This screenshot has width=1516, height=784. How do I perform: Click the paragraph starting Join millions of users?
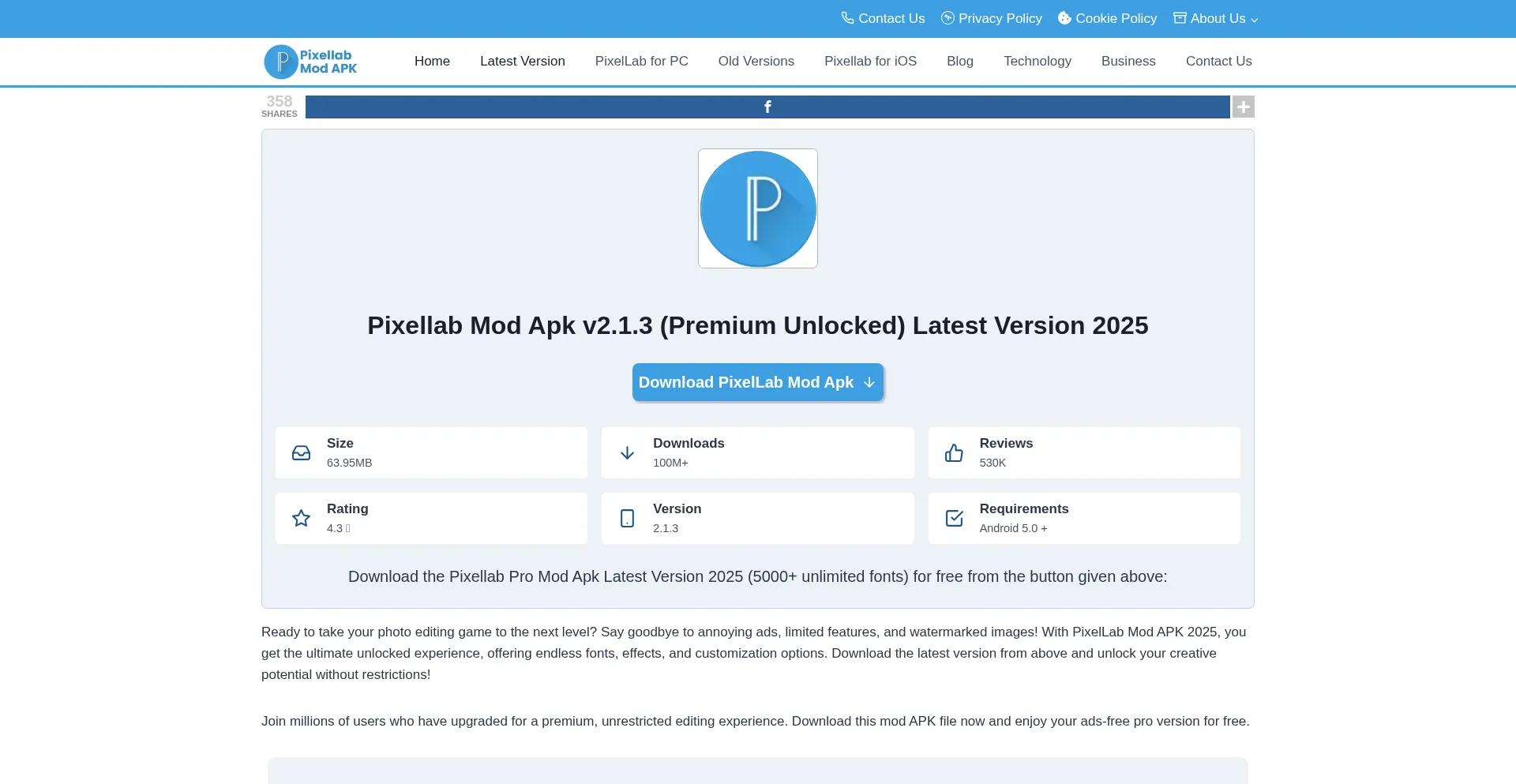pos(756,721)
